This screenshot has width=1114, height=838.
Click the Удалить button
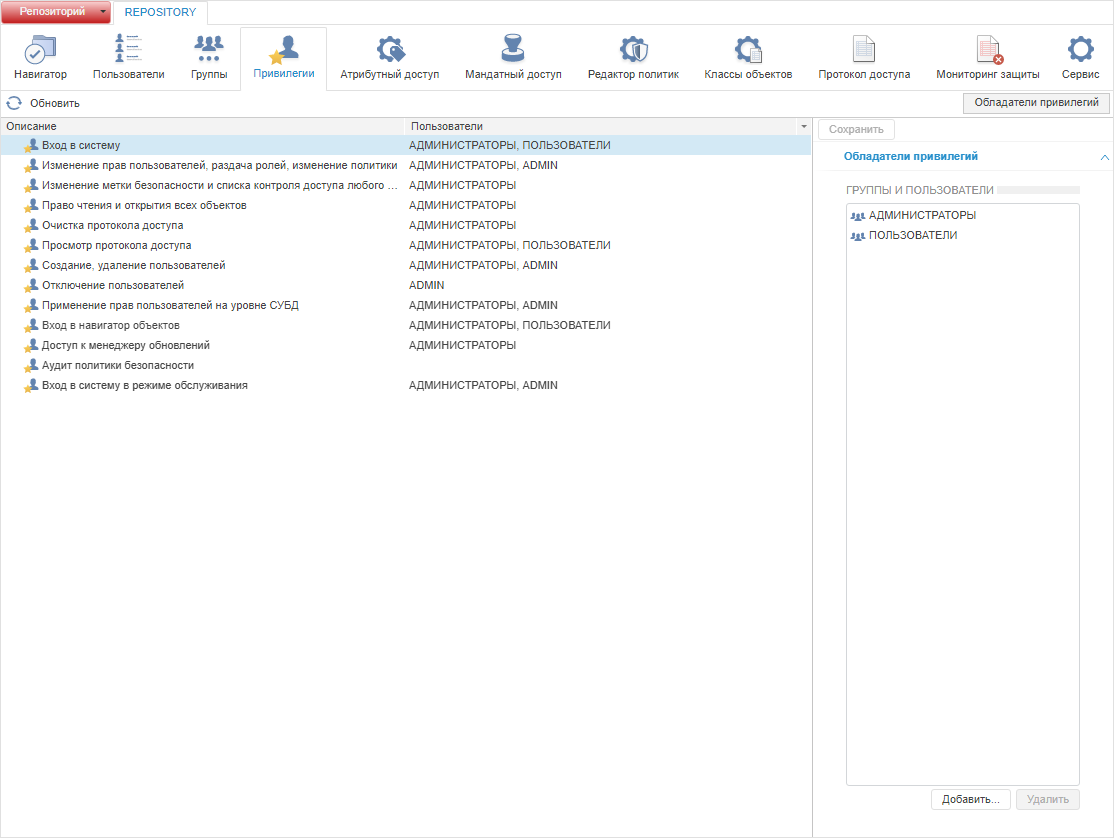point(1047,799)
